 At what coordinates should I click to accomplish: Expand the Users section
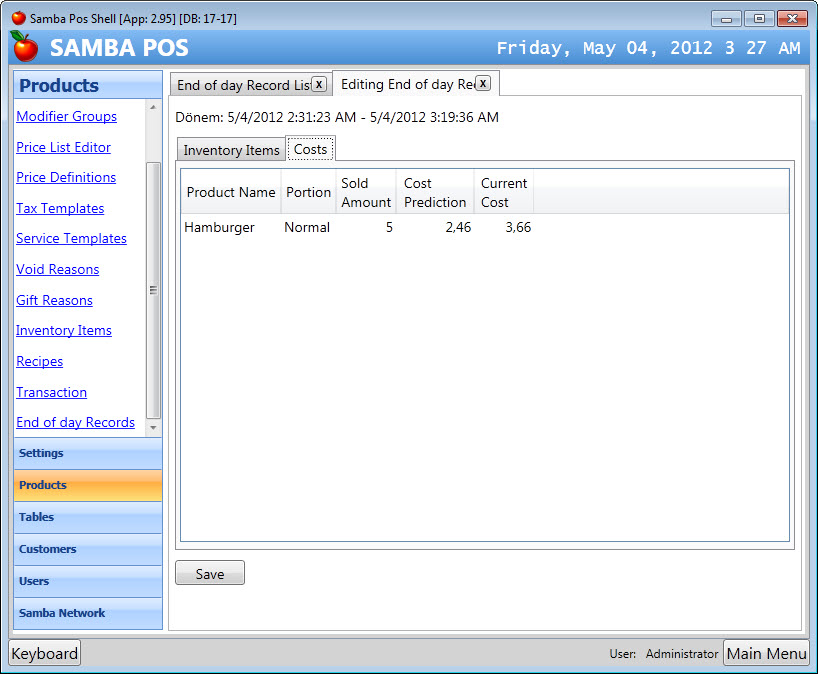88,581
